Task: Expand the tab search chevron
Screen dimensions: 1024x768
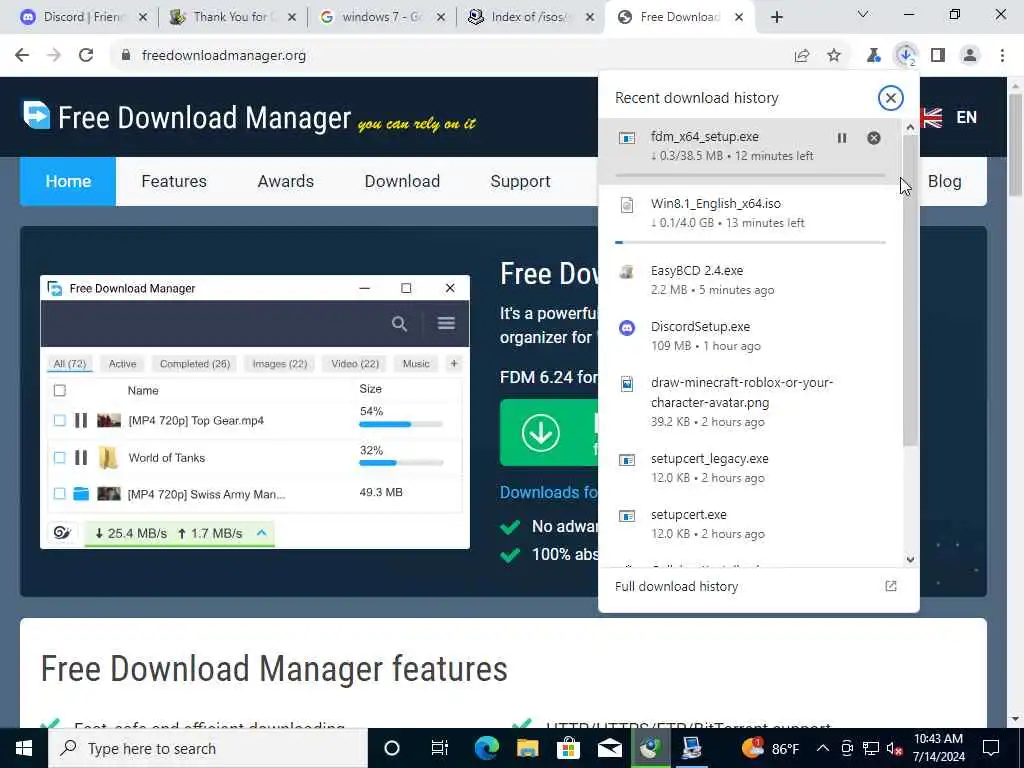Action: click(863, 14)
